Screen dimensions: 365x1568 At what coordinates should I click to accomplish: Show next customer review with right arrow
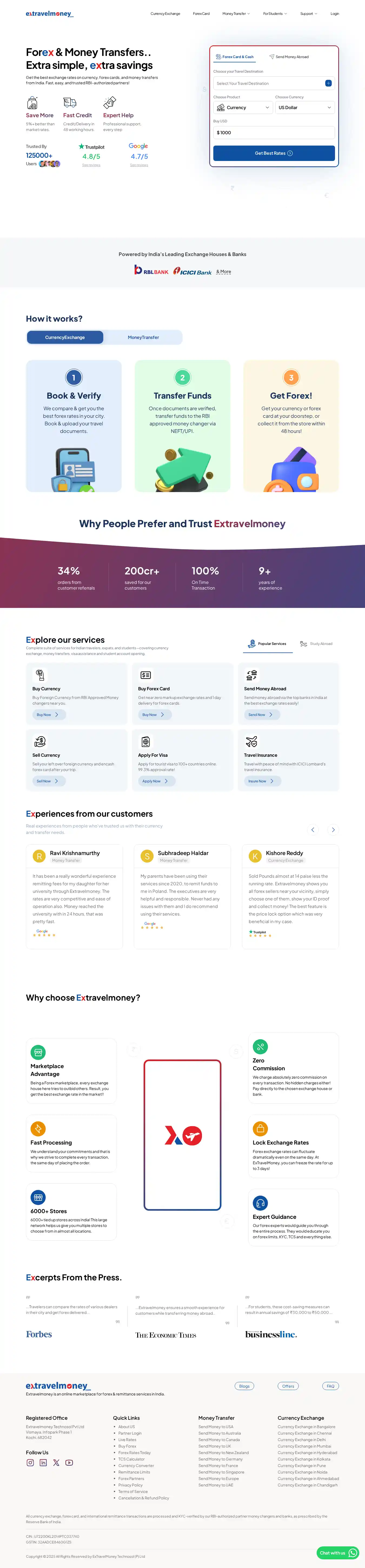click(x=333, y=830)
